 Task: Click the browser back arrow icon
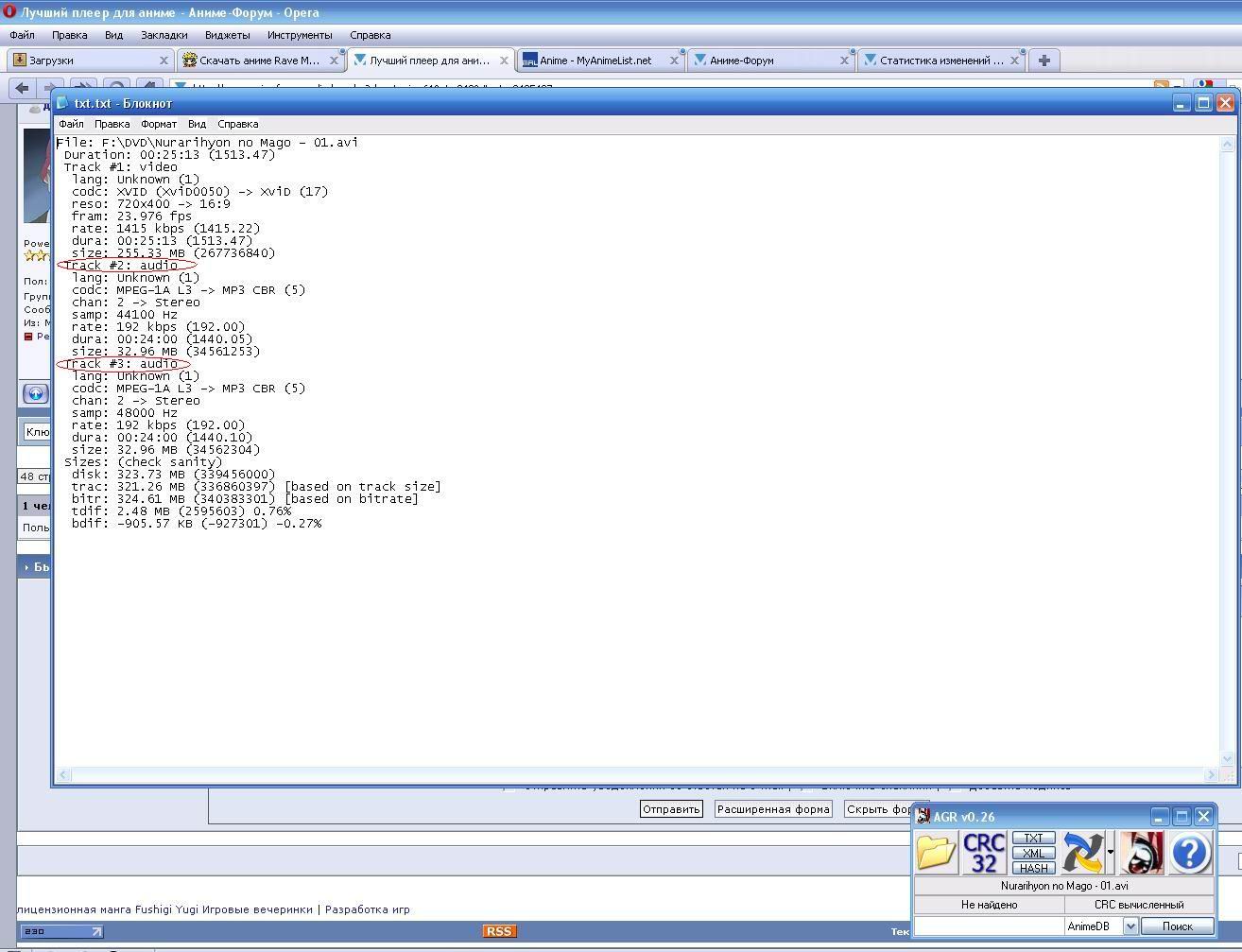23,88
